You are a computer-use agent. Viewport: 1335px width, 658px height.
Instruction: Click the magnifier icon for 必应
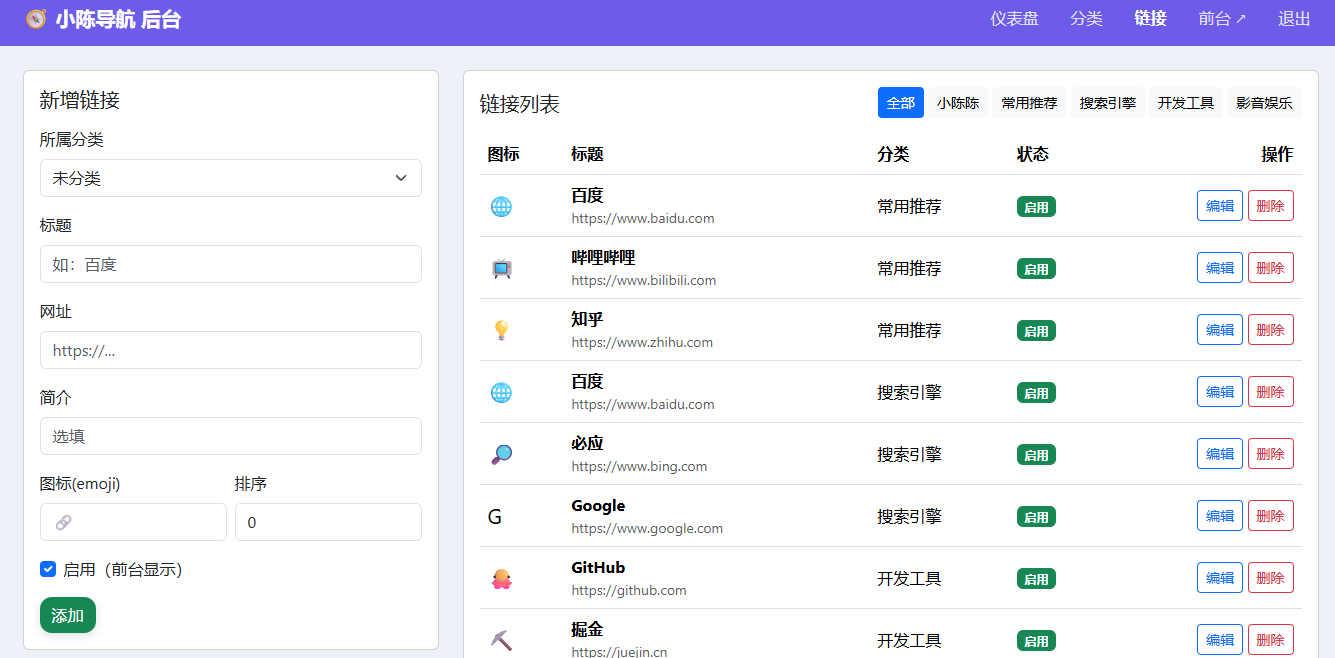[501, 455]
